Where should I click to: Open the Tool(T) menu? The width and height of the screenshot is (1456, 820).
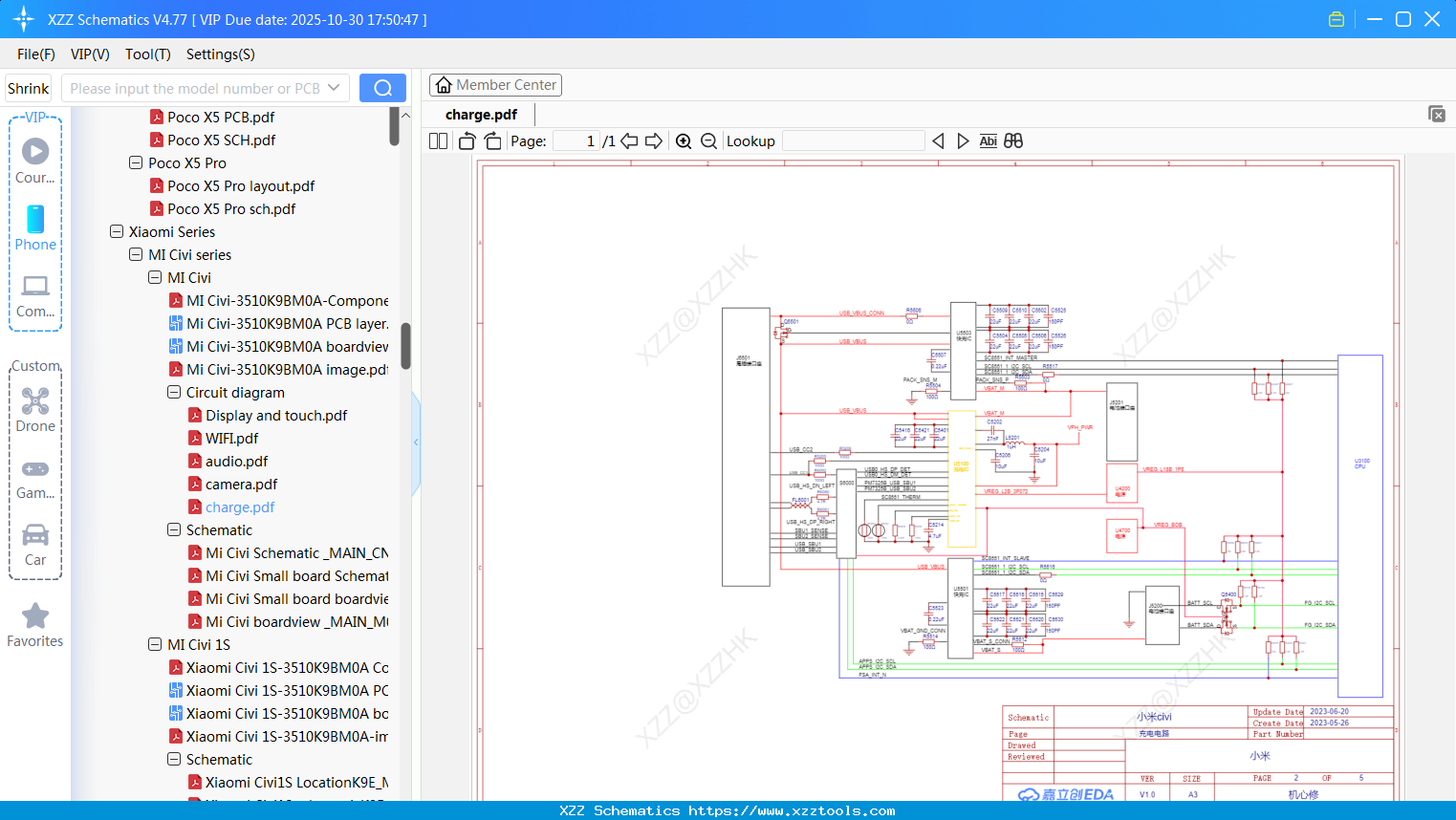coord(148,54)
